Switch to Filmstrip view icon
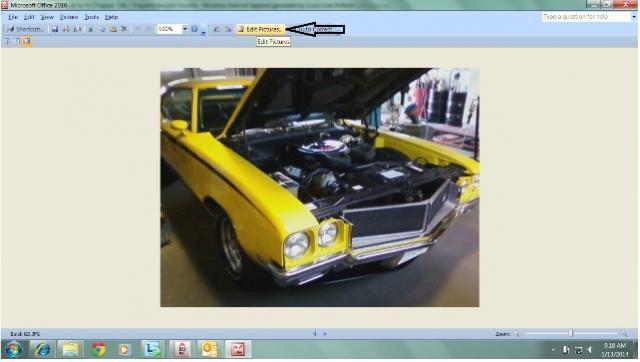Screen dimensions: 640x362 (16, 41)
